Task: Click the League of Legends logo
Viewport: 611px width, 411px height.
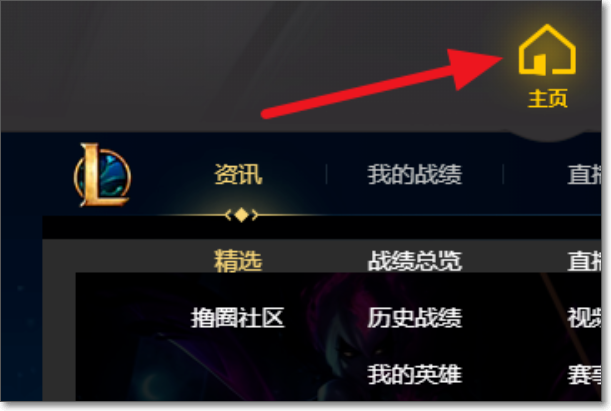Action: (x=102, y=175)
